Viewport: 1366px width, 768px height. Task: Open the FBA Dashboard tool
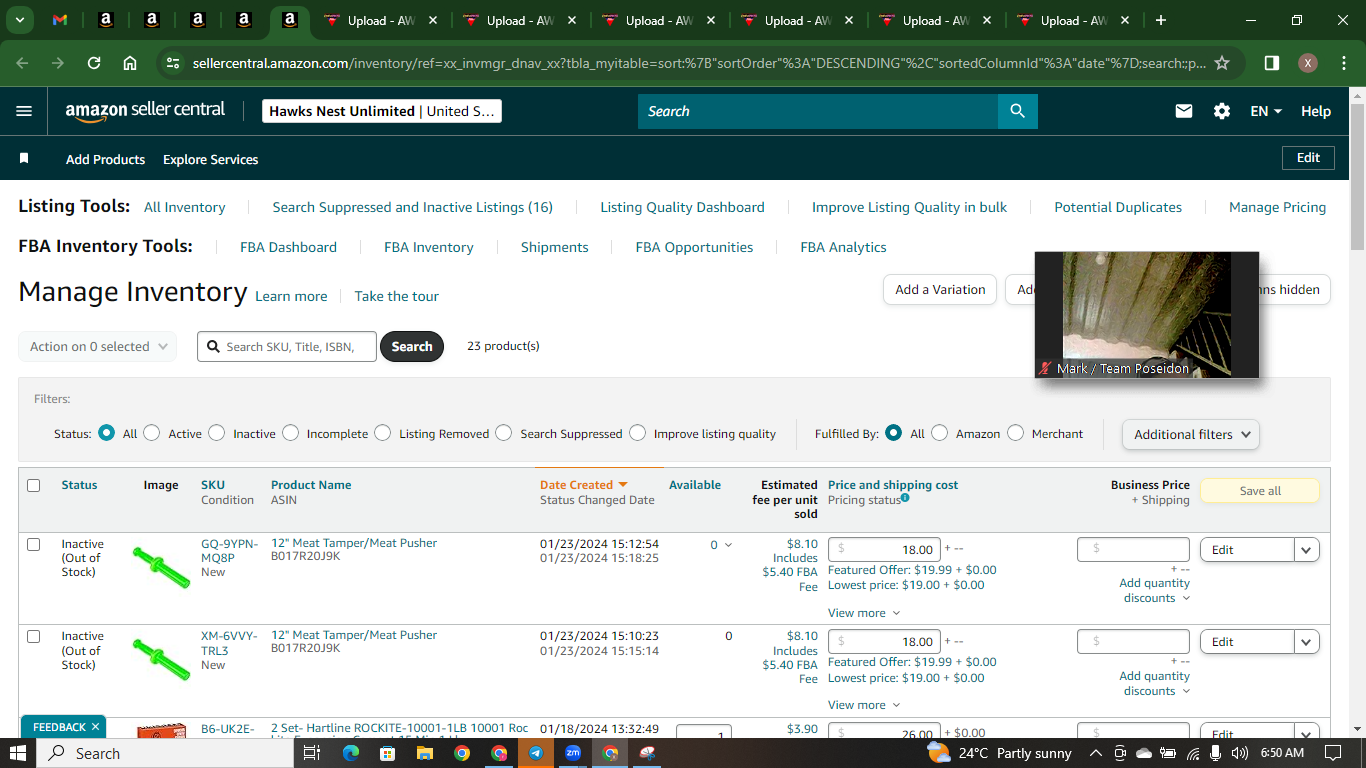point(288,247)
